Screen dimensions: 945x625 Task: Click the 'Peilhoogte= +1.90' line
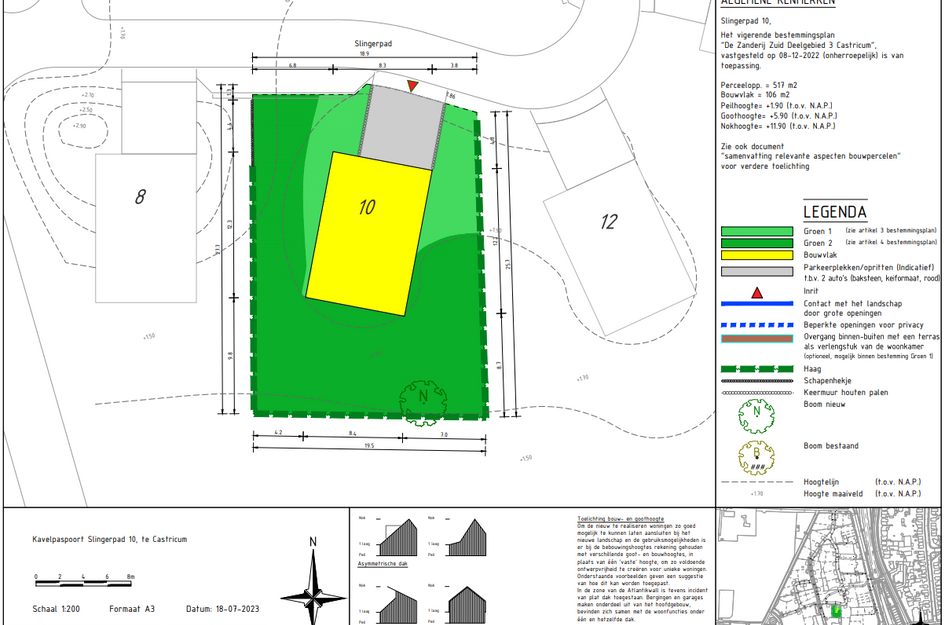(776, 105)
